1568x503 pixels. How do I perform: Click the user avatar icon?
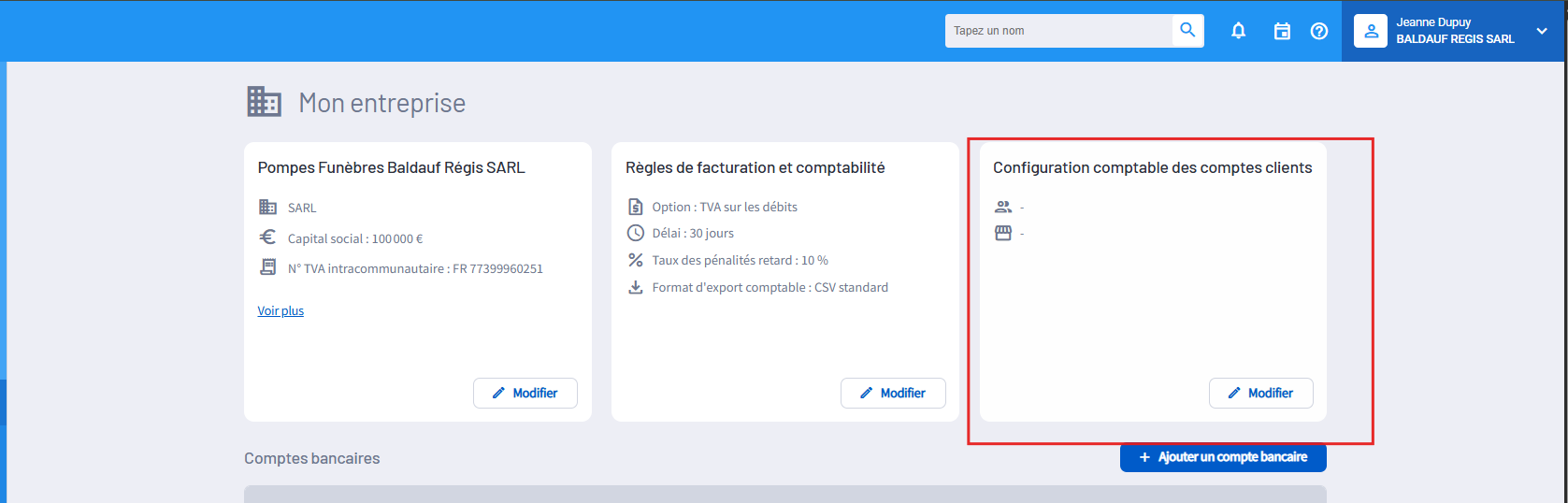coord(1370,31)
